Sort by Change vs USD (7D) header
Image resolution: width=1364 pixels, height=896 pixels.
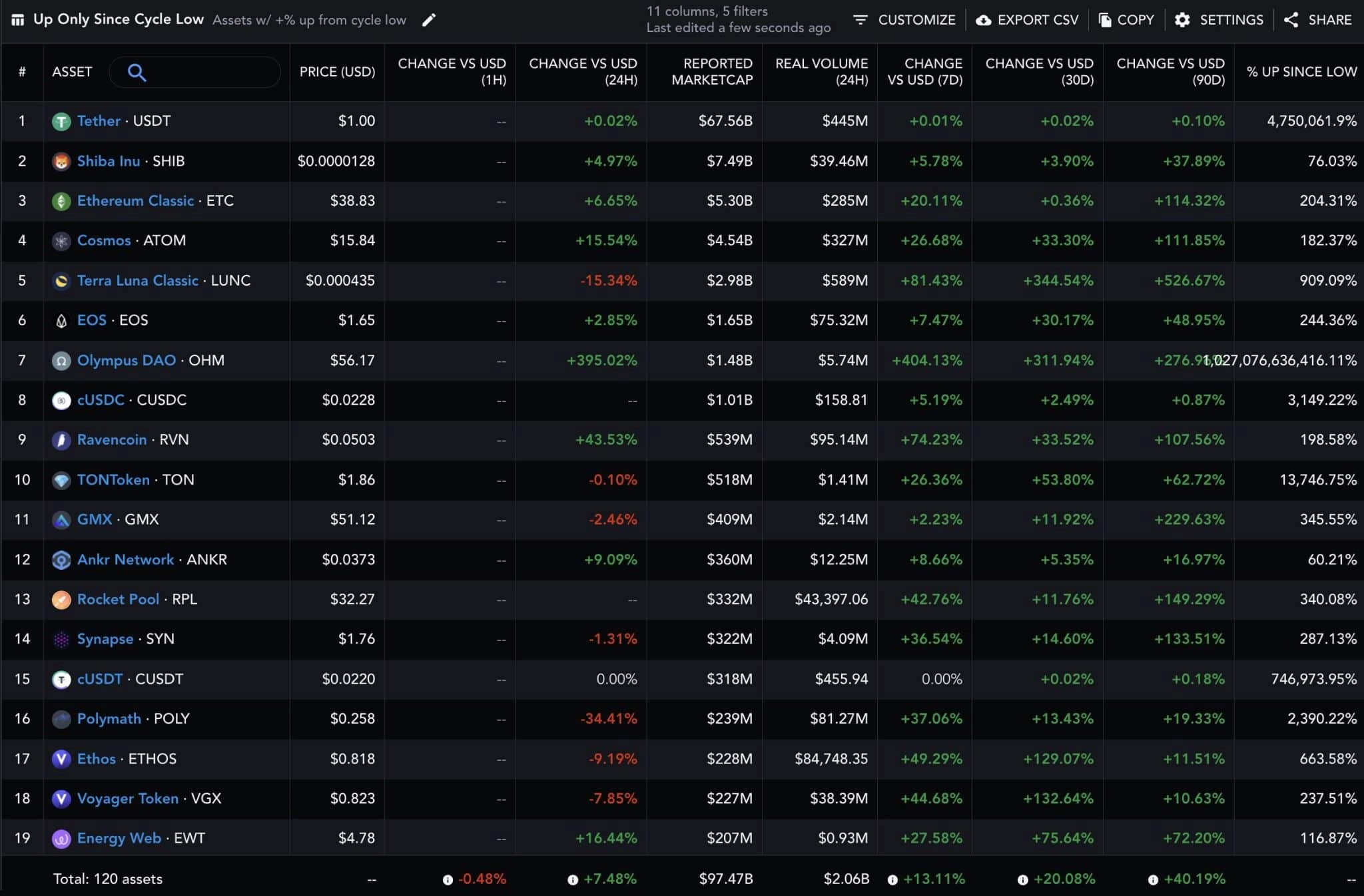click(924, 72)
